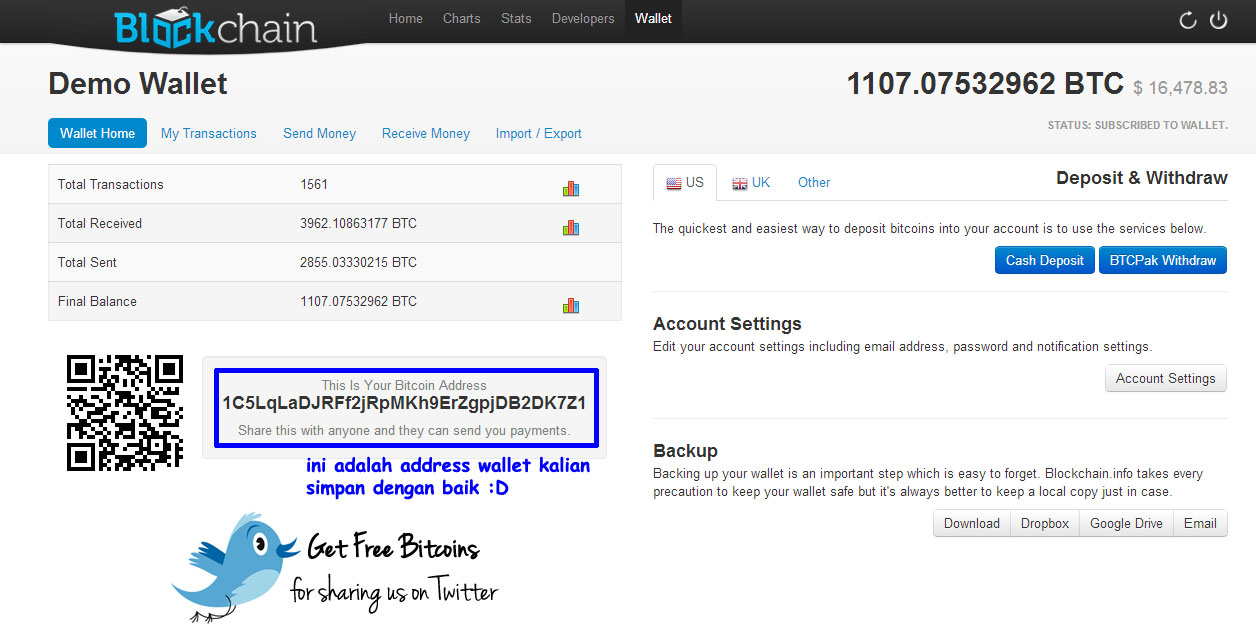Back up wallet to Google Drive
The height and width of the screenshot is (636, 1256).
(1127, 523)
